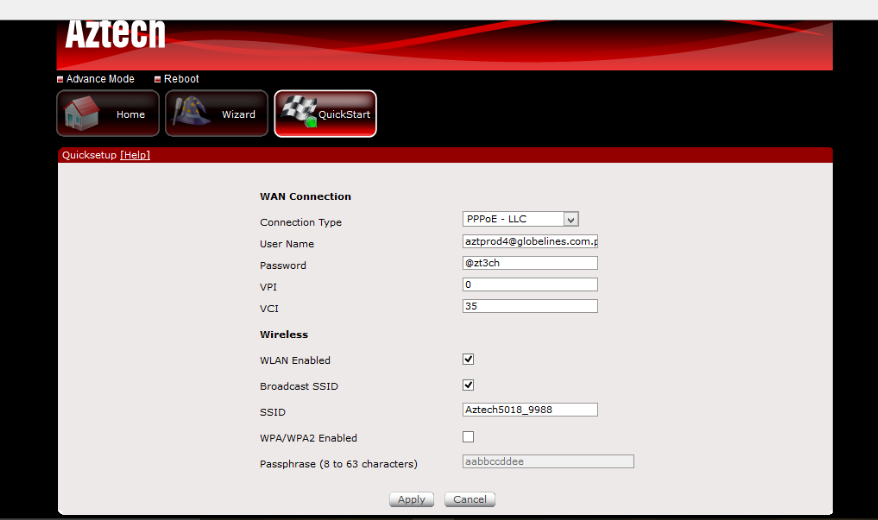
Task: Open the Wizard tab
Action: click(217, 114)
